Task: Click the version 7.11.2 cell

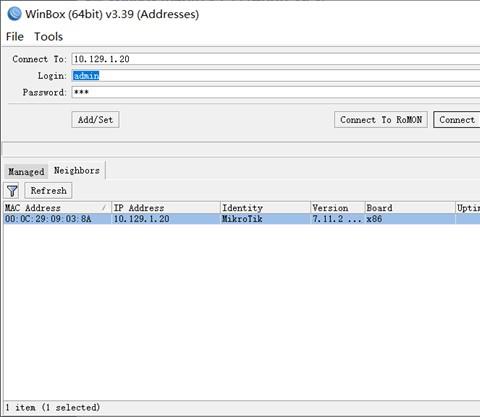Action: point(337,219)
